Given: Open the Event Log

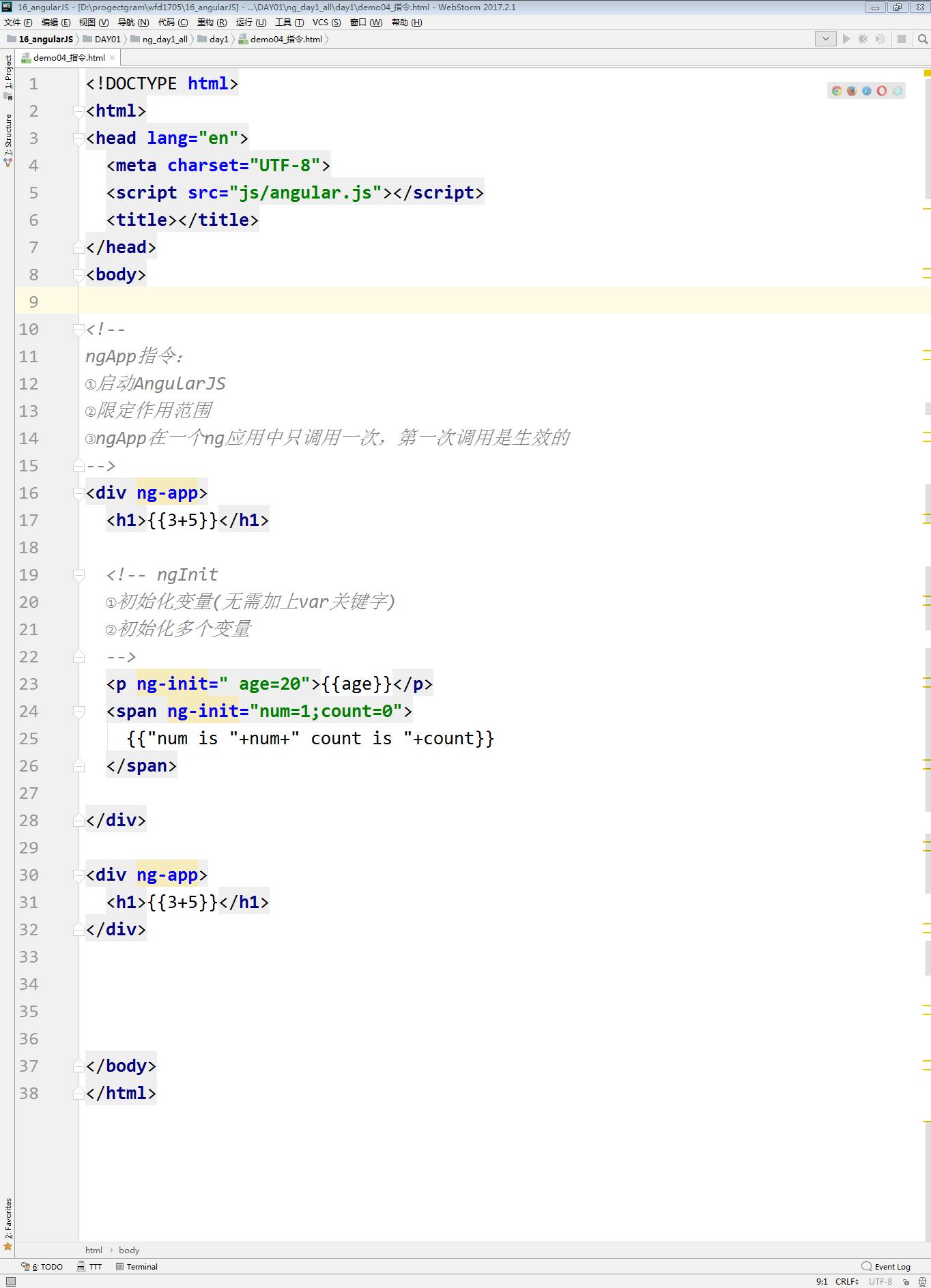Looking at the screenshot, I should click(x=886, y=1267).
